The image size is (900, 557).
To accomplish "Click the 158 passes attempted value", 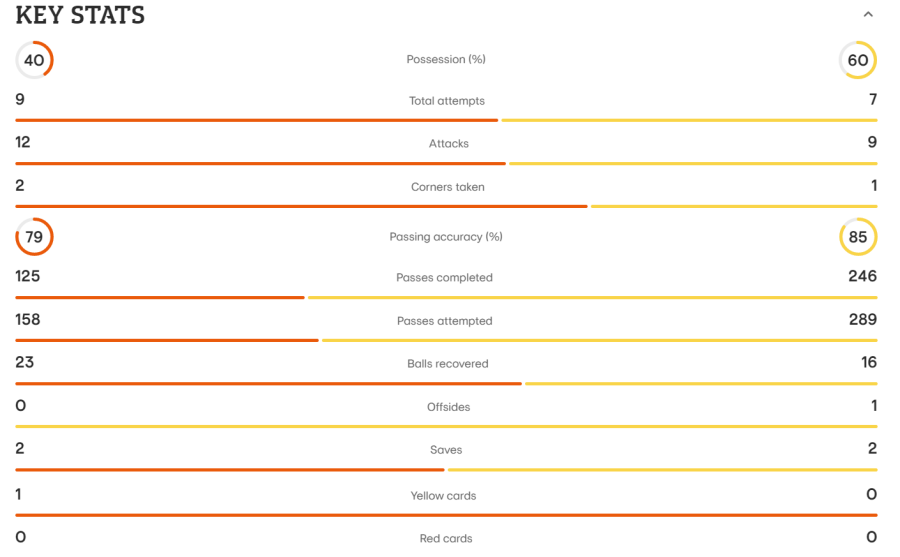I will (28, 320).
